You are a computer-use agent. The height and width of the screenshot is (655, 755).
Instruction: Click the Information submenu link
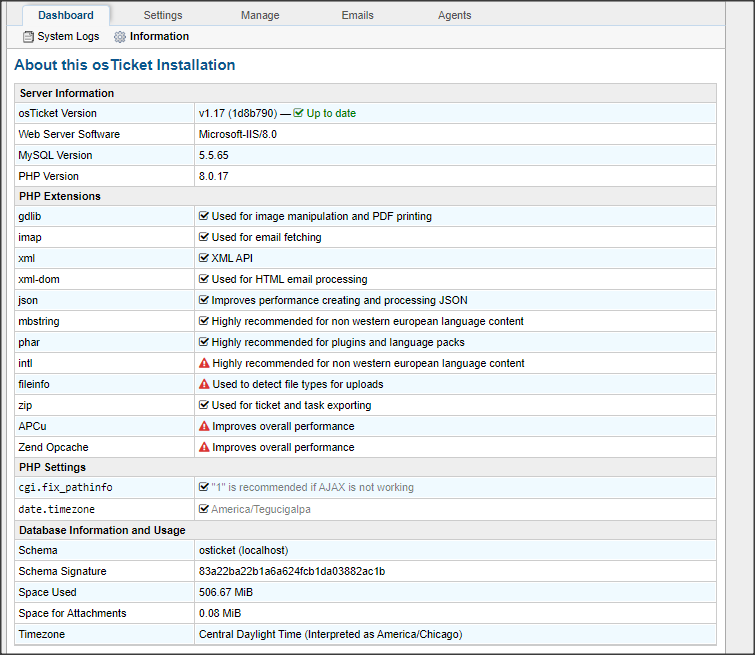[159, 37]
